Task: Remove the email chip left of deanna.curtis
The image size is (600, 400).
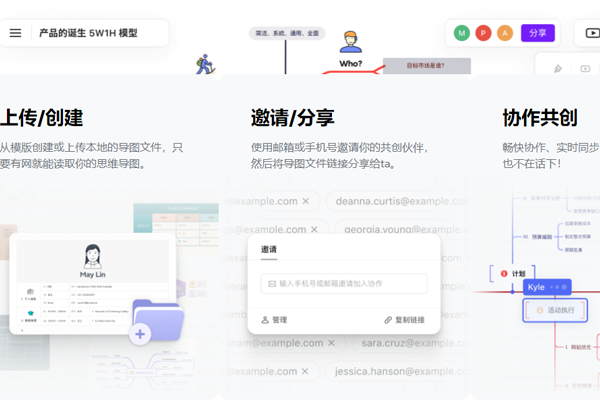Action: tap(306, 201)
